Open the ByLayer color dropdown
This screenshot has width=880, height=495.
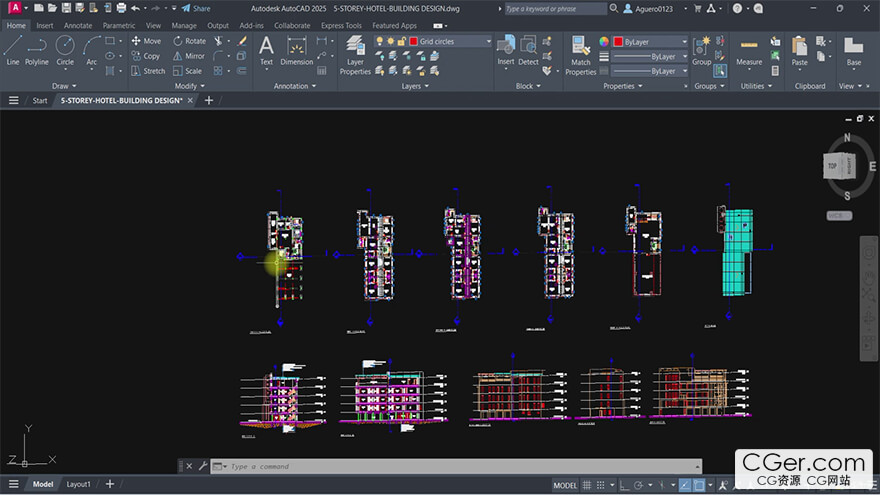click(x=650, y=42)
